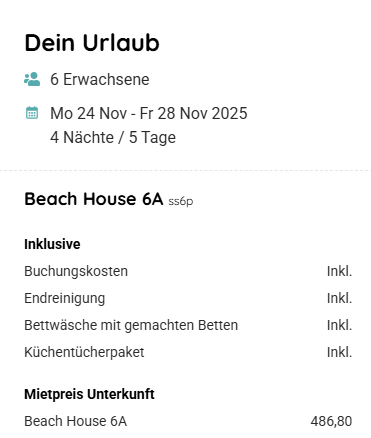Click the '4 Nächte / 5 Tage' duration text
371x438 pixels.
click(x=113, y=137)
